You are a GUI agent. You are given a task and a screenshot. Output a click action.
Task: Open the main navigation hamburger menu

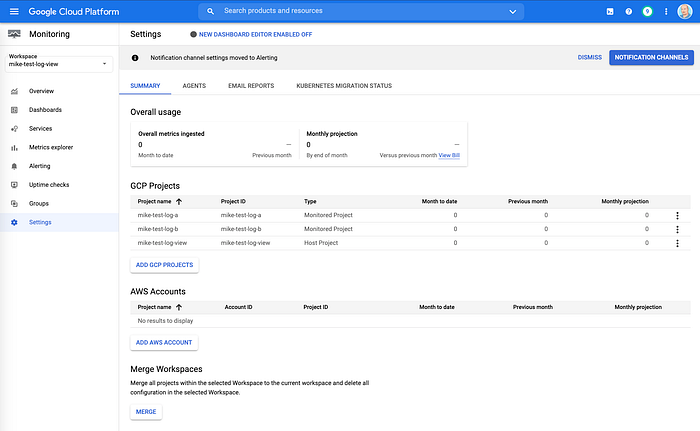14,12
